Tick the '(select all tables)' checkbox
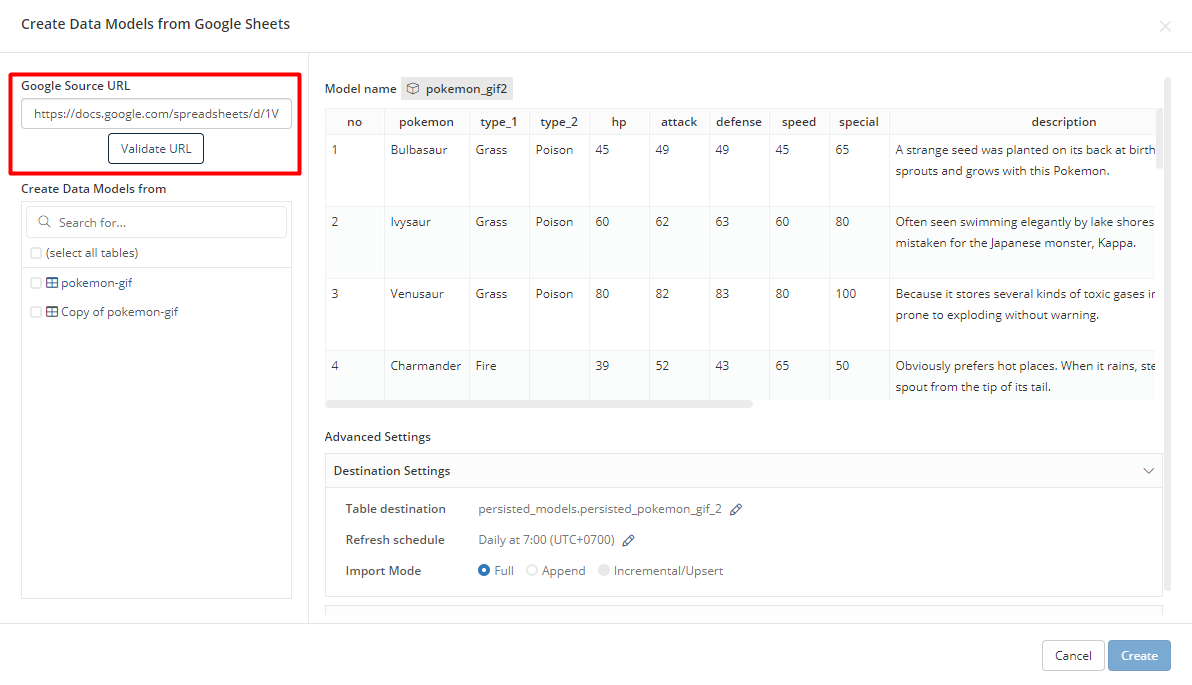Viewport: 1192px width, 685px height. click(36, 253)
